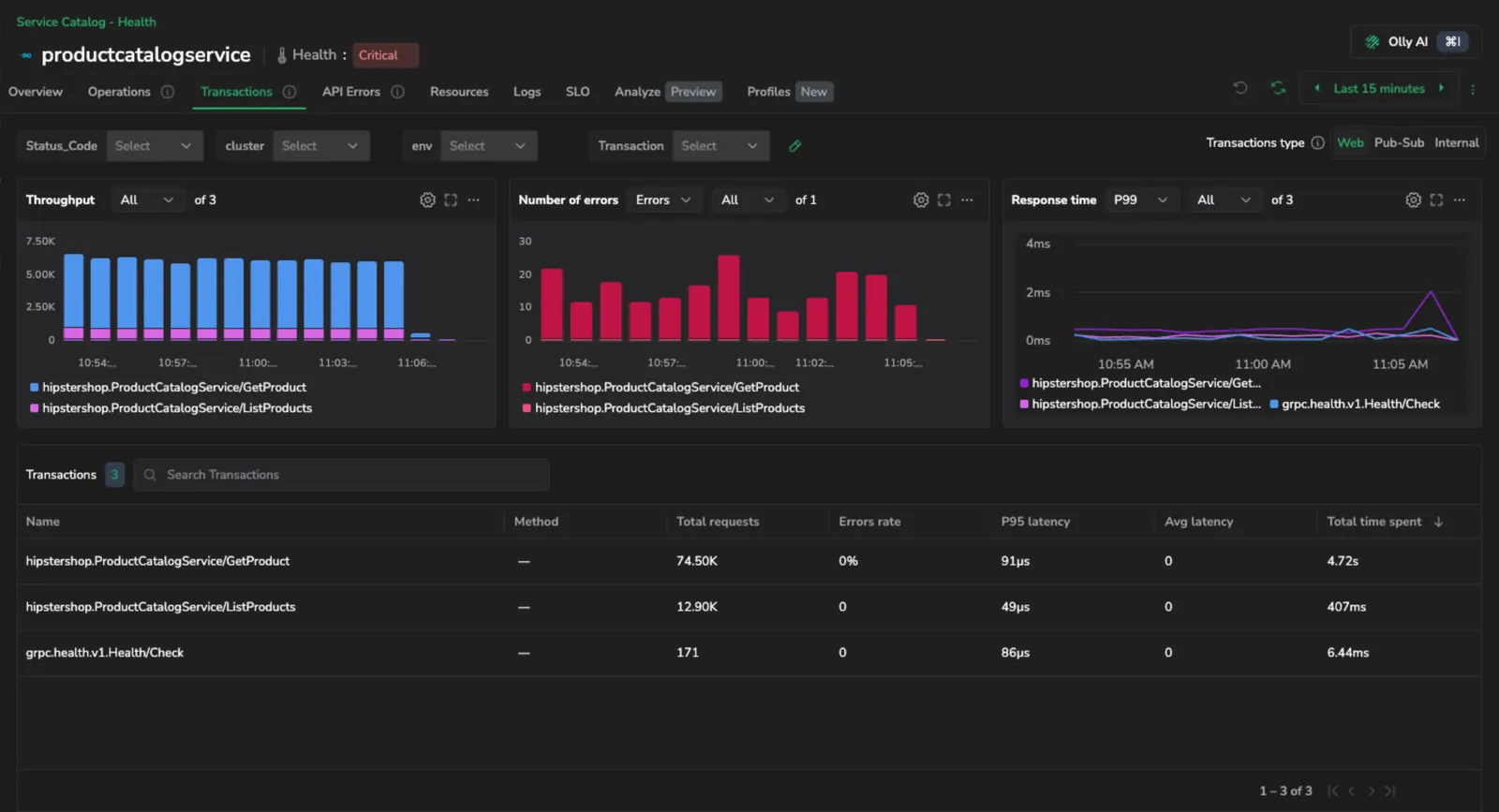The image size is (1499, 812).
Task: Open more options on Response time chart
Action: click(x=1460, y=200)
